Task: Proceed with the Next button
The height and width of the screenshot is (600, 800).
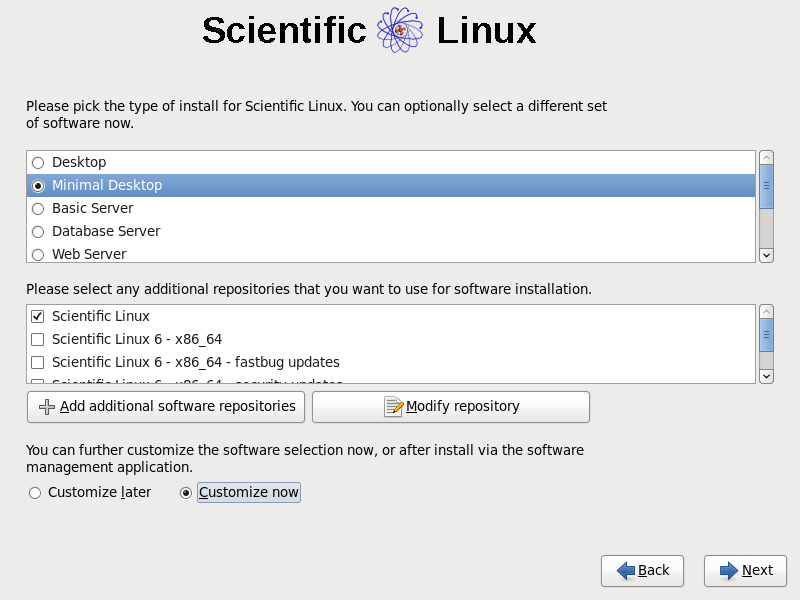Action: (745, 570)
